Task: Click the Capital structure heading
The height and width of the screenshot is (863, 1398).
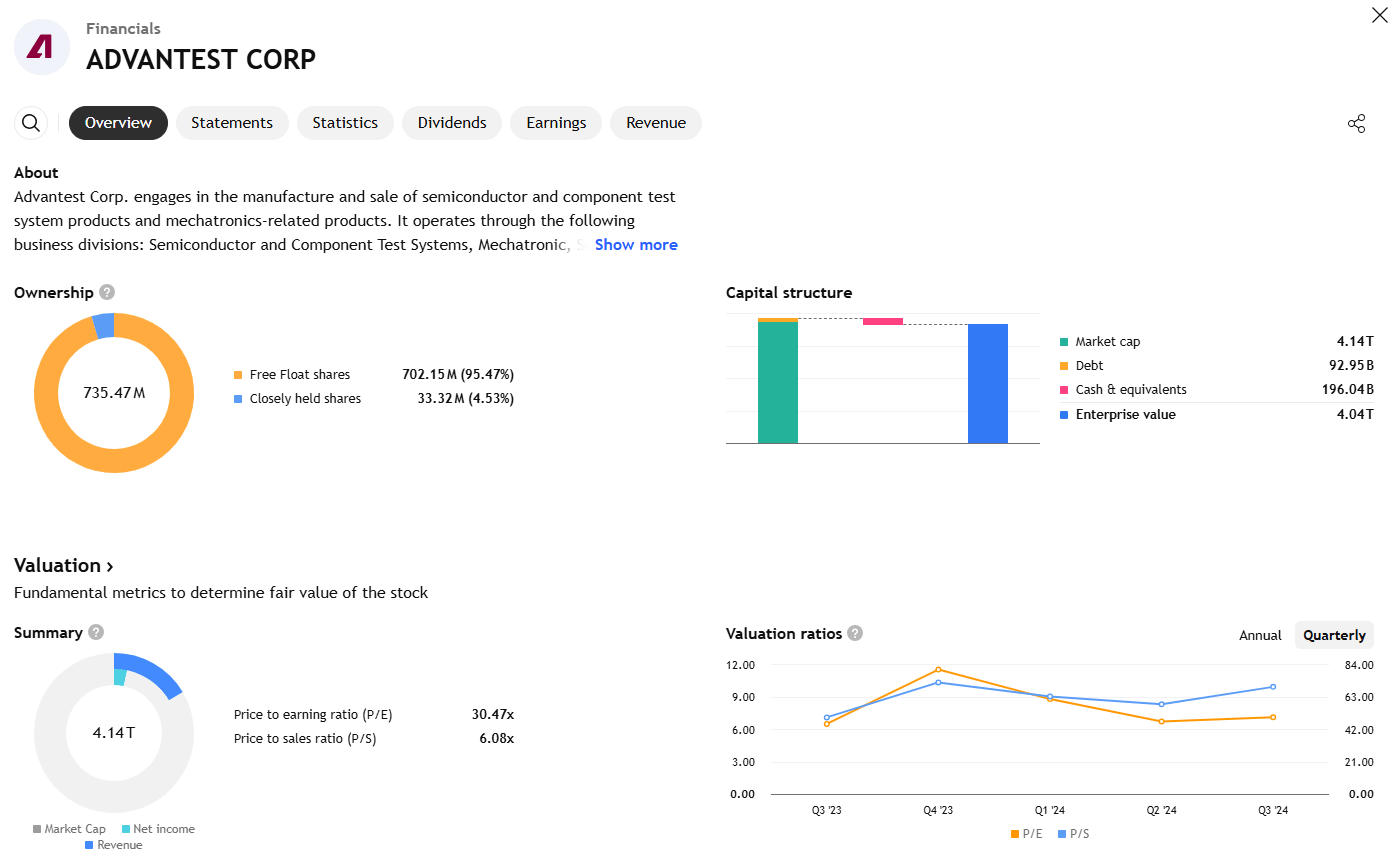Action: [x=789, y=293]
